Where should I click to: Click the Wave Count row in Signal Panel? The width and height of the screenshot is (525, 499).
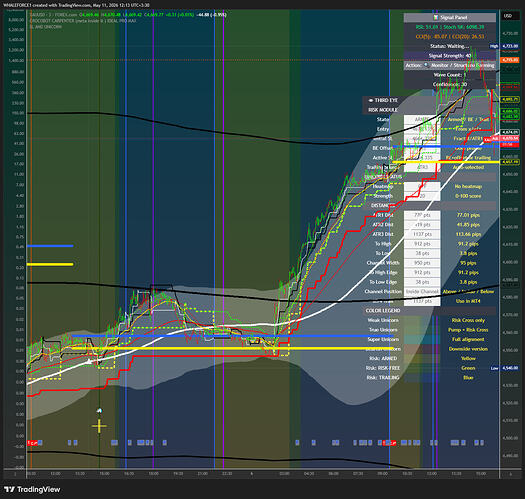click(450, 75)
